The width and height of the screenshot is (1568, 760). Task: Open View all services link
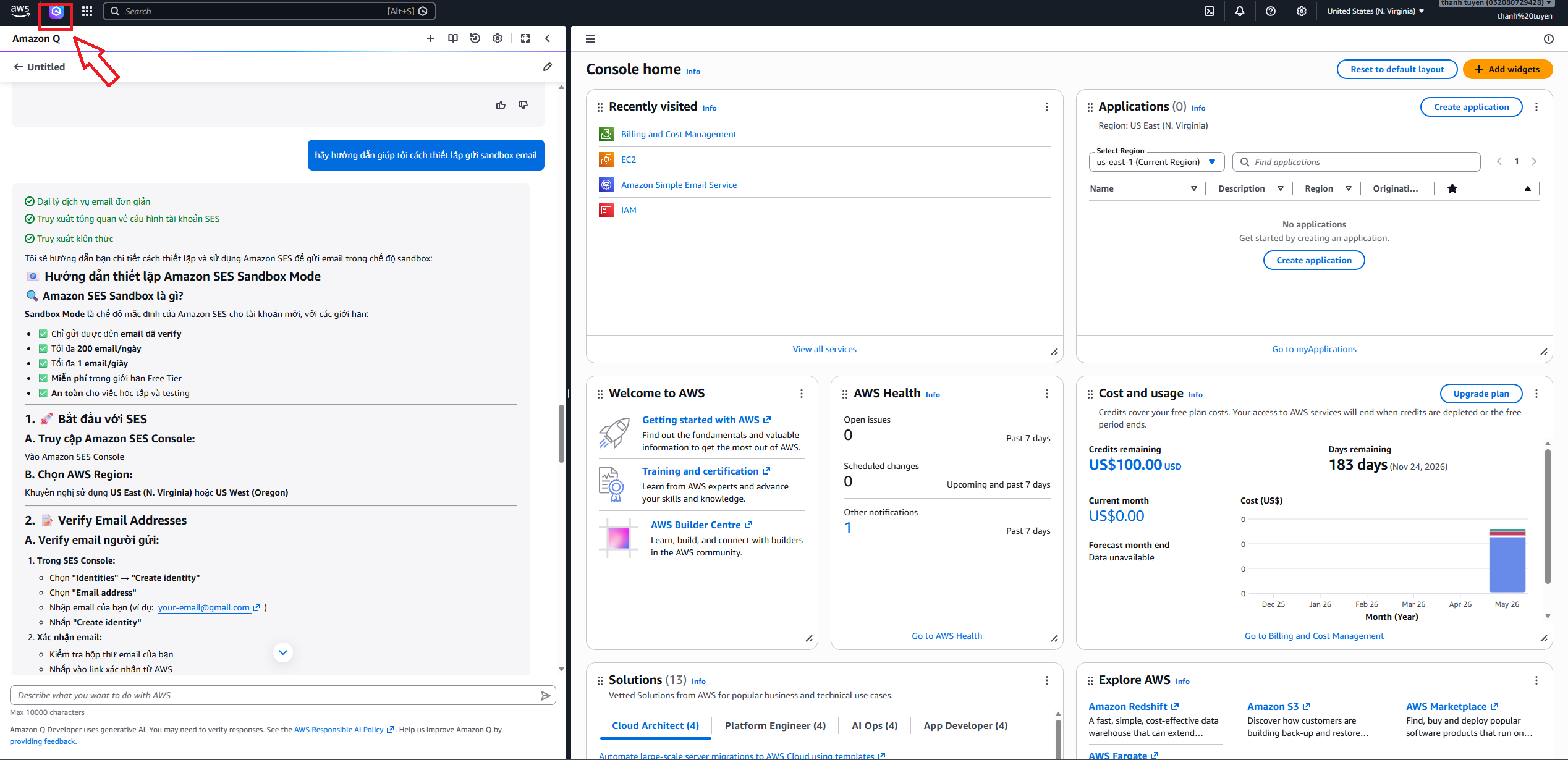click(824, 349)
